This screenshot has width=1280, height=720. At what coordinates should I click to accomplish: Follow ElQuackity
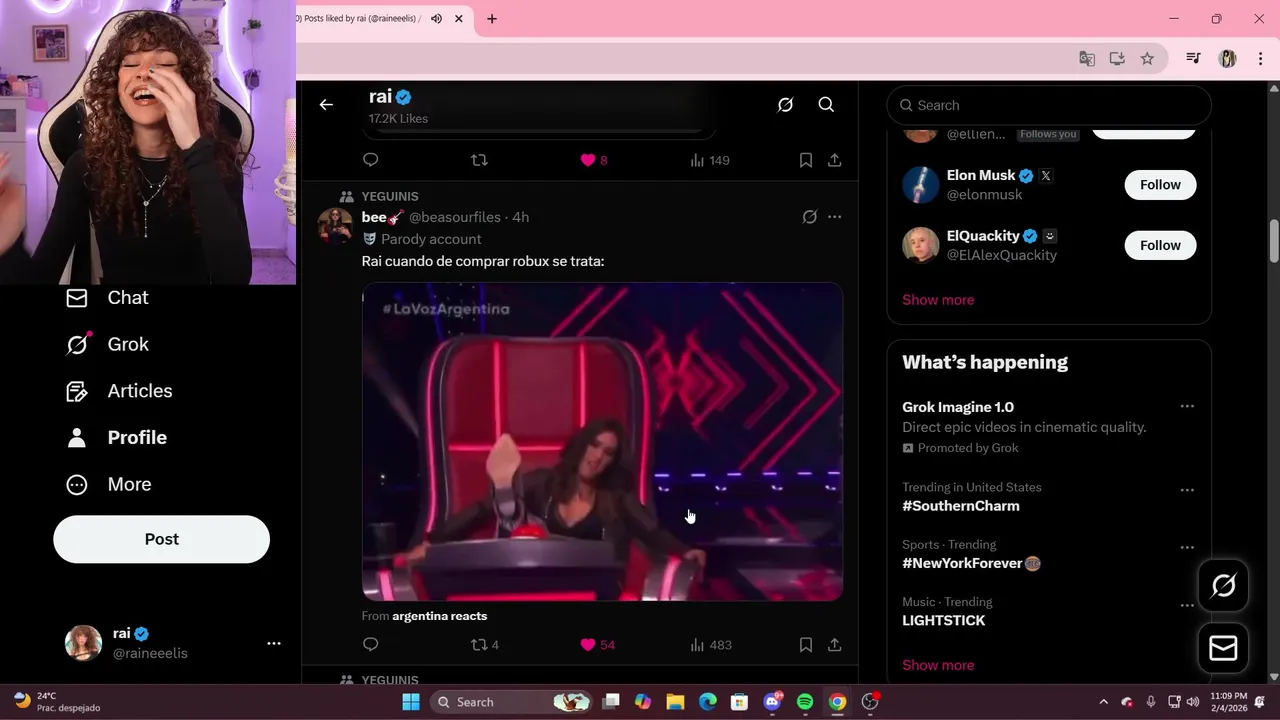[1160, 245]
